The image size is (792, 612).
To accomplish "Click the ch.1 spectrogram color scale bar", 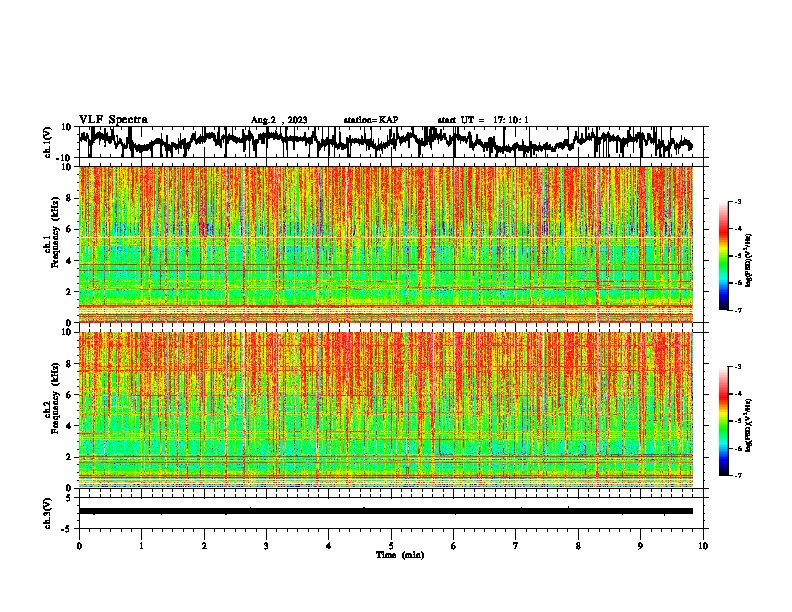I will click(723, 256).
